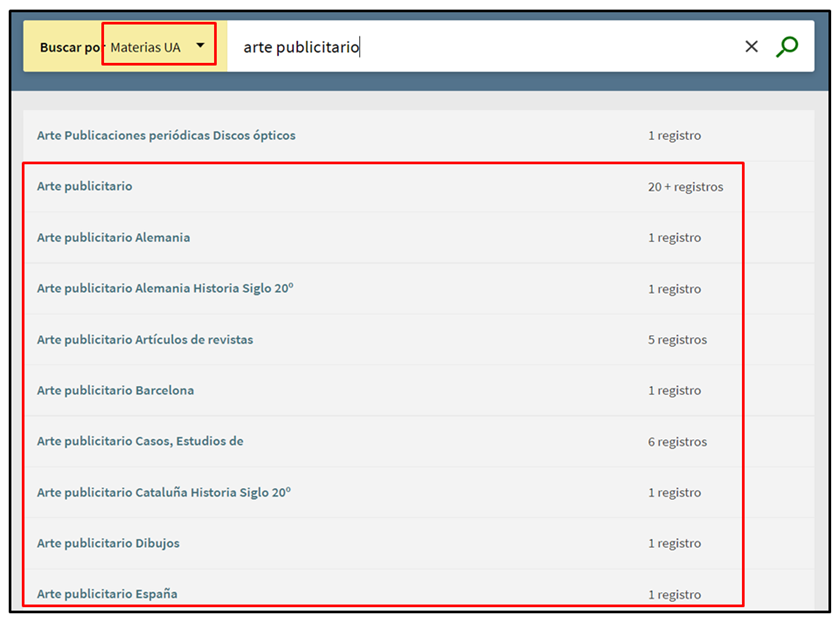Viewport: 839px width, 629px height.
Task: Select the Materias UA search type label
Action: tap(145, 47)
